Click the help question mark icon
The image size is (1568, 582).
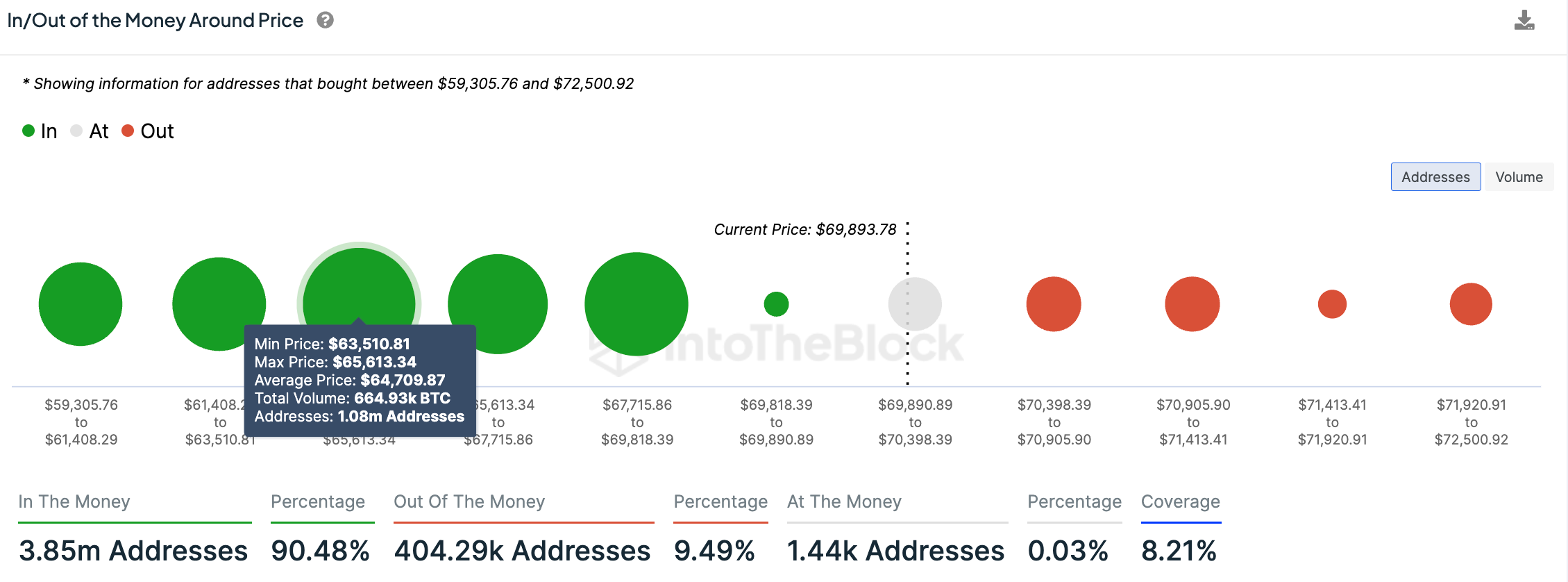click(325, 20)
